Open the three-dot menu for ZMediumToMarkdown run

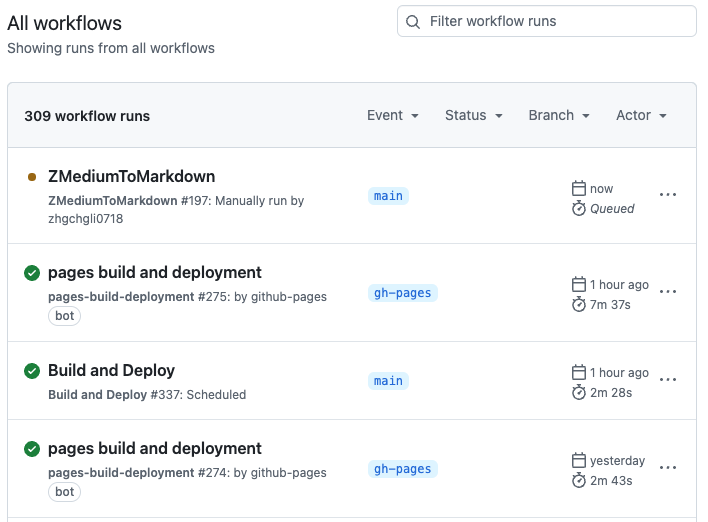(x=668, y=195)
